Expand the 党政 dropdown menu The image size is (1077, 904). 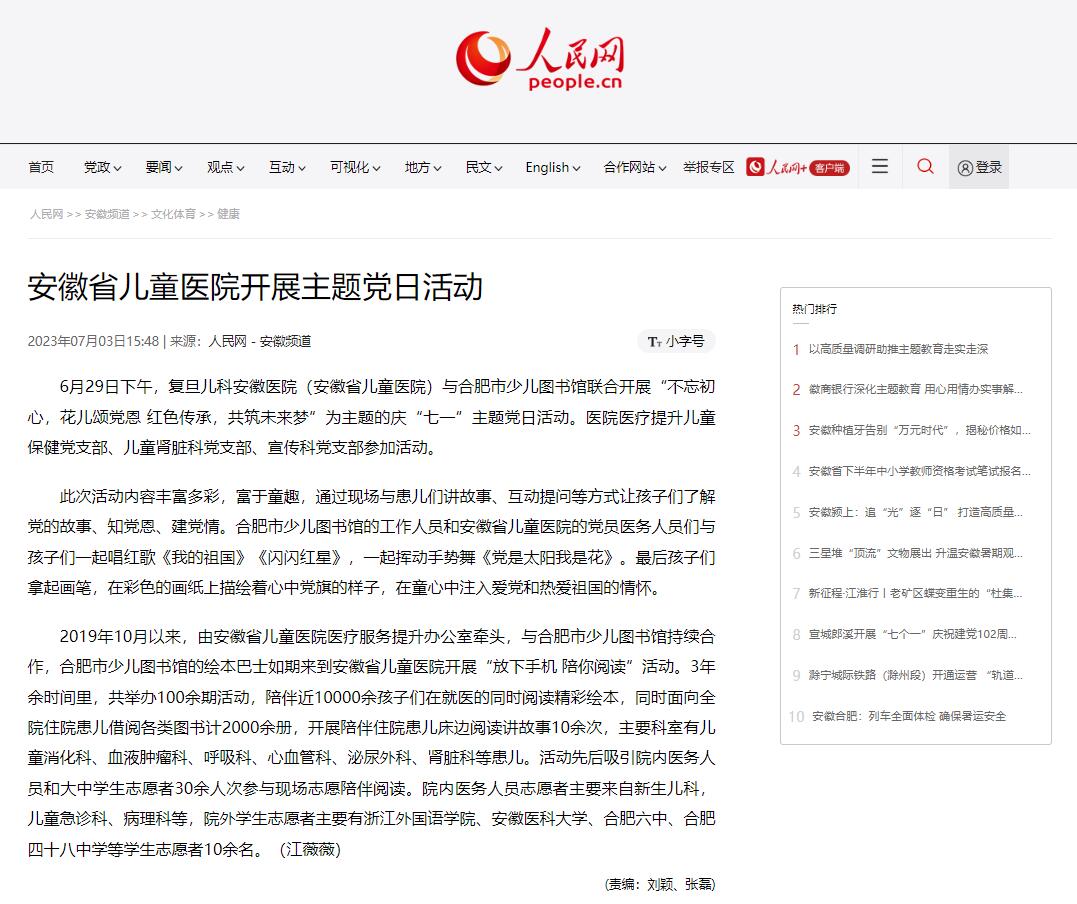(102, 167)
